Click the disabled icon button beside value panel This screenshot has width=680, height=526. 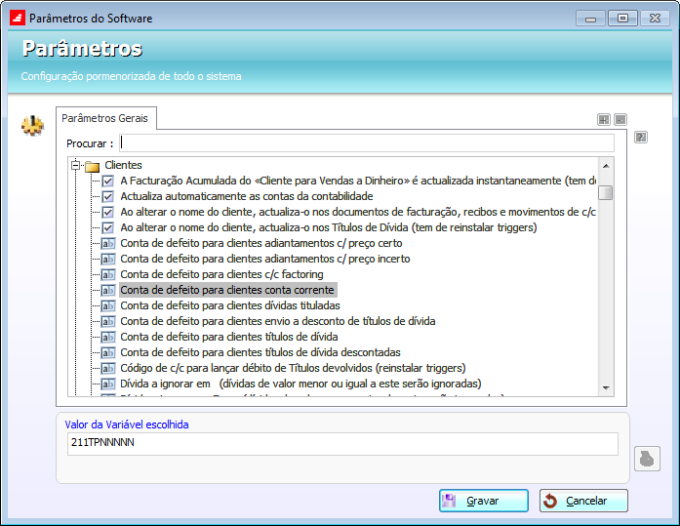tap(647, 459)
